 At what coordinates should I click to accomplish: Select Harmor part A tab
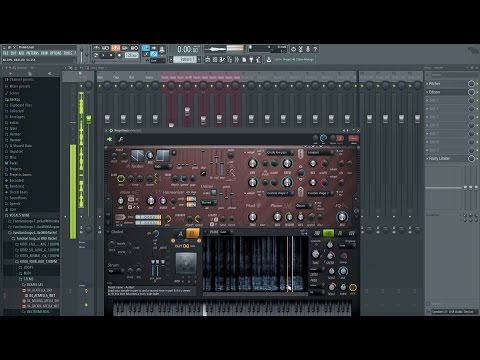[x=180, y=234]
